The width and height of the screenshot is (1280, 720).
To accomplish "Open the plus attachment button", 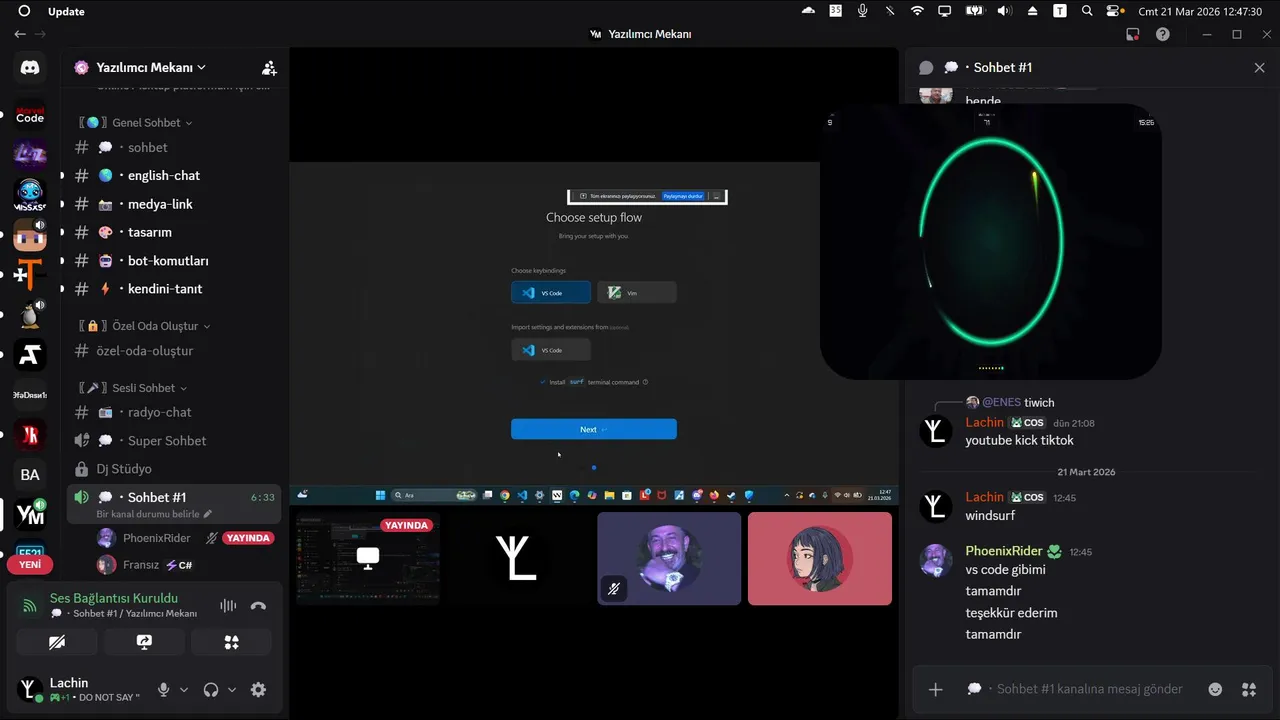I will click(x=935, y=689).
